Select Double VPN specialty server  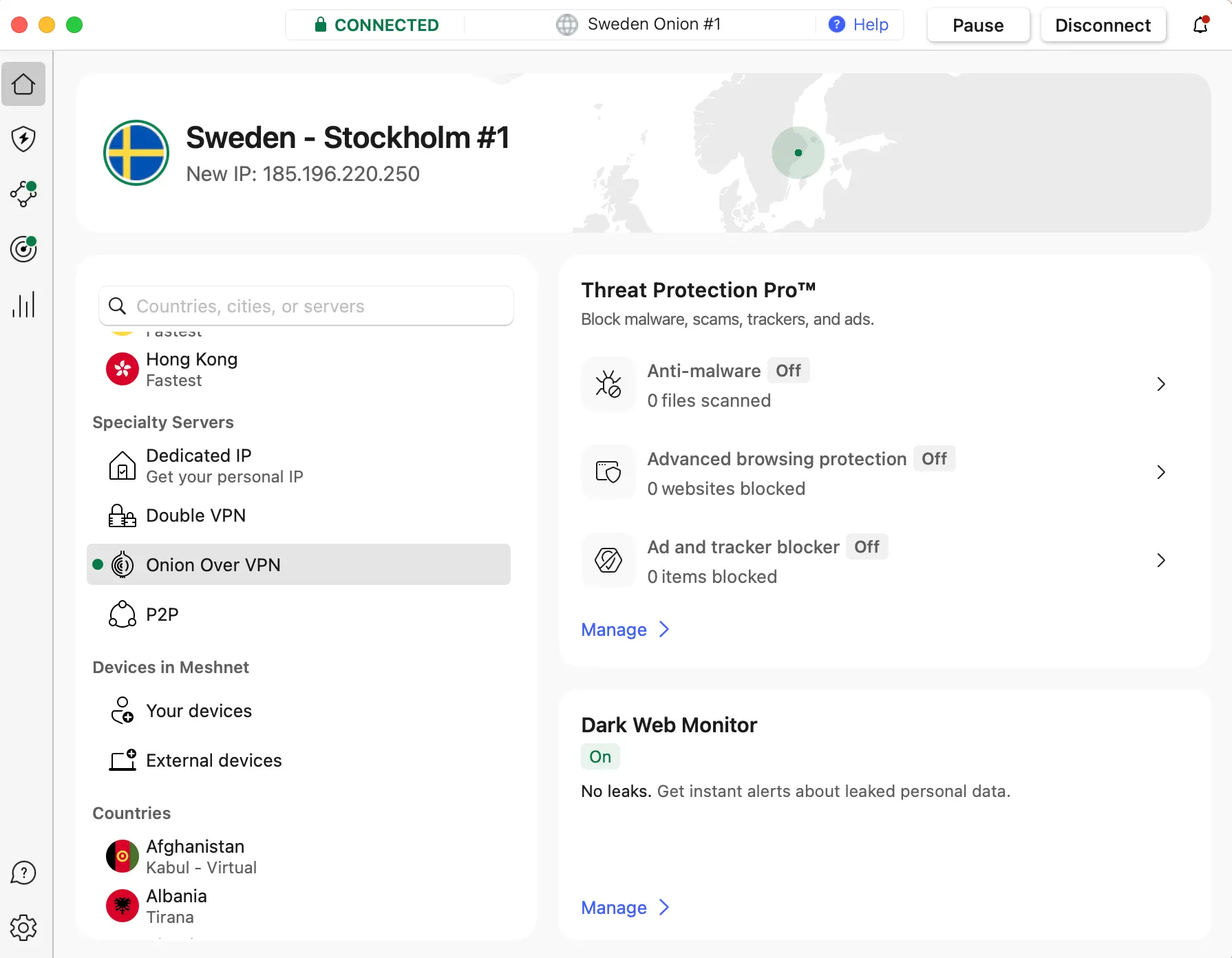(x=196, y=515)
